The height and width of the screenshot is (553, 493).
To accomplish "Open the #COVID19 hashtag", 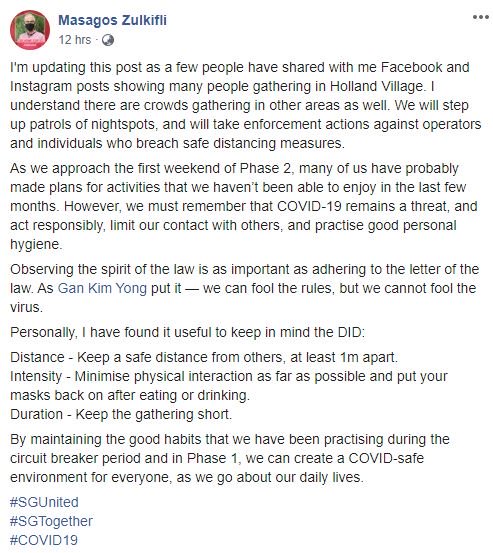I will pyautogui.click(x=44, y=540).
